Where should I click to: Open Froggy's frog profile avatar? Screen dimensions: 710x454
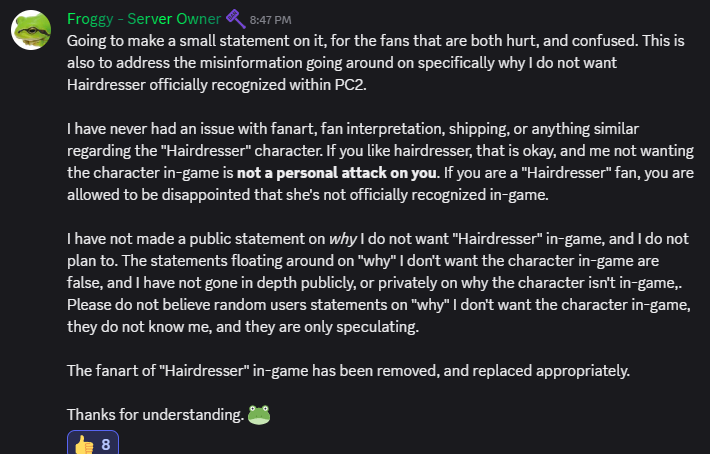tap(32, 32)
